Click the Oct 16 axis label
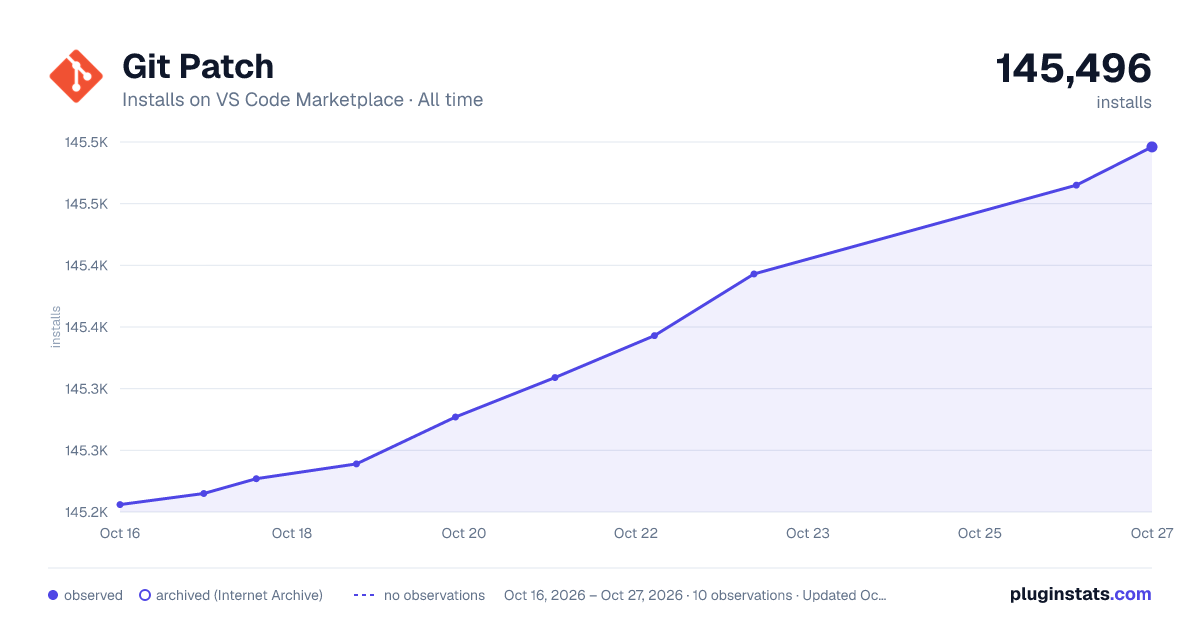The width and height of the screenshot is (1200, 630). tap(120, 533)
